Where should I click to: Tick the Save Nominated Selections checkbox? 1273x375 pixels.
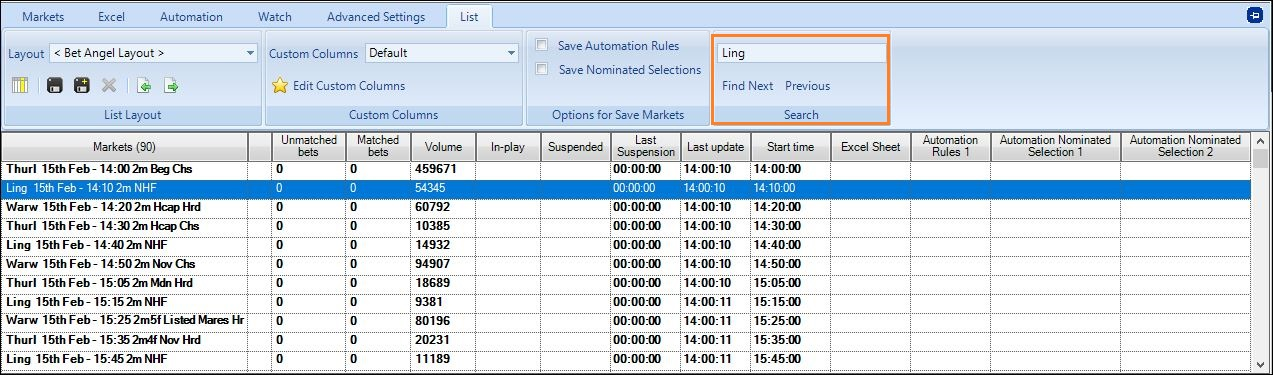pos(541,70)
